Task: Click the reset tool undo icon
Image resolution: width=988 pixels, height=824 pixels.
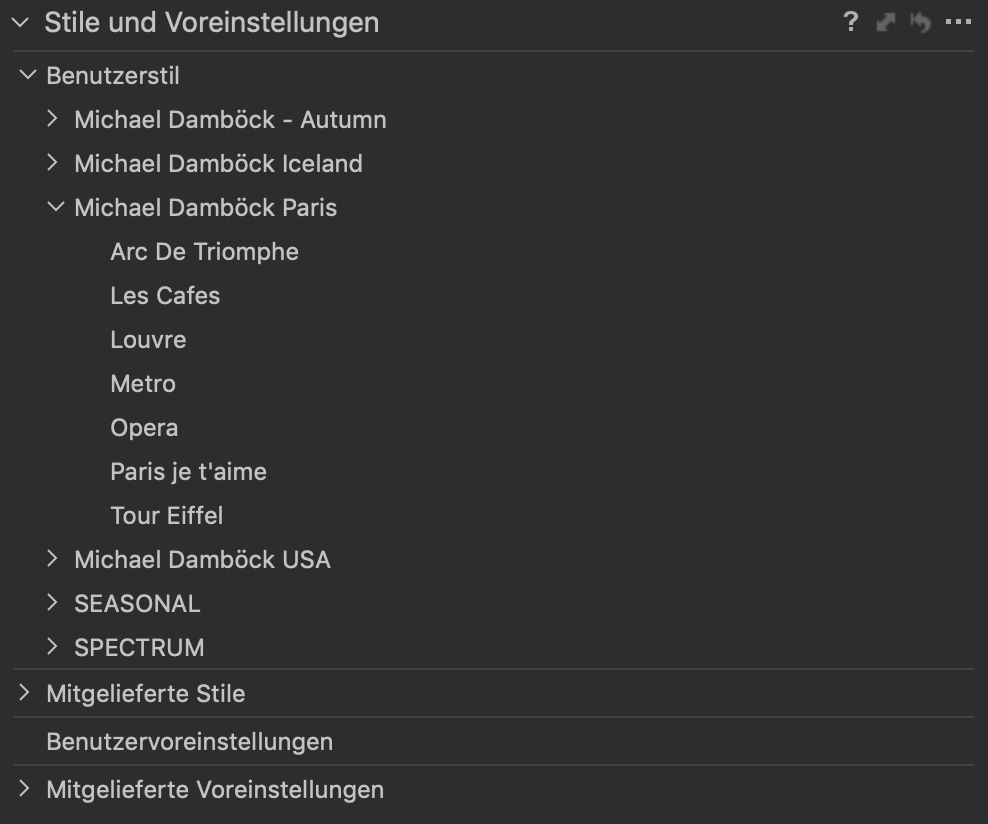Action: tap(920, 22)
